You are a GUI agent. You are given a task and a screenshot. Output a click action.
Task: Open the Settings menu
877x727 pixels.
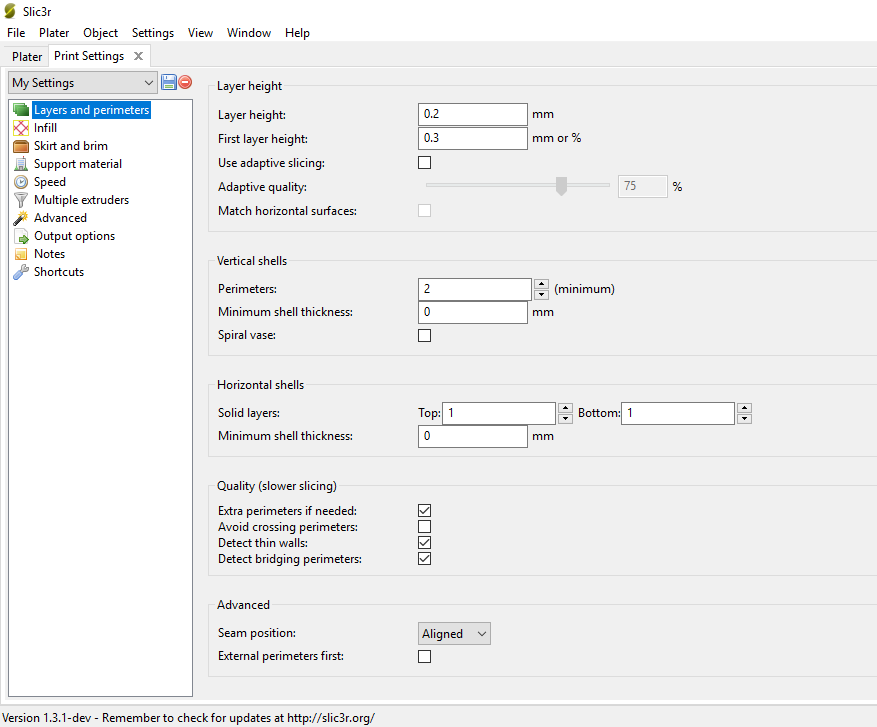click(x=152, y=33)
